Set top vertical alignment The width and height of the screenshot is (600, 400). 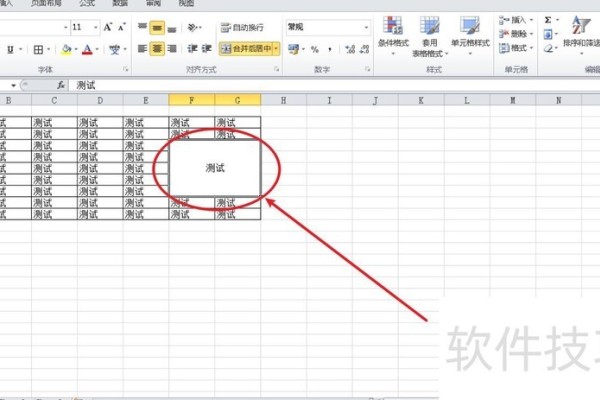[142, 27]
